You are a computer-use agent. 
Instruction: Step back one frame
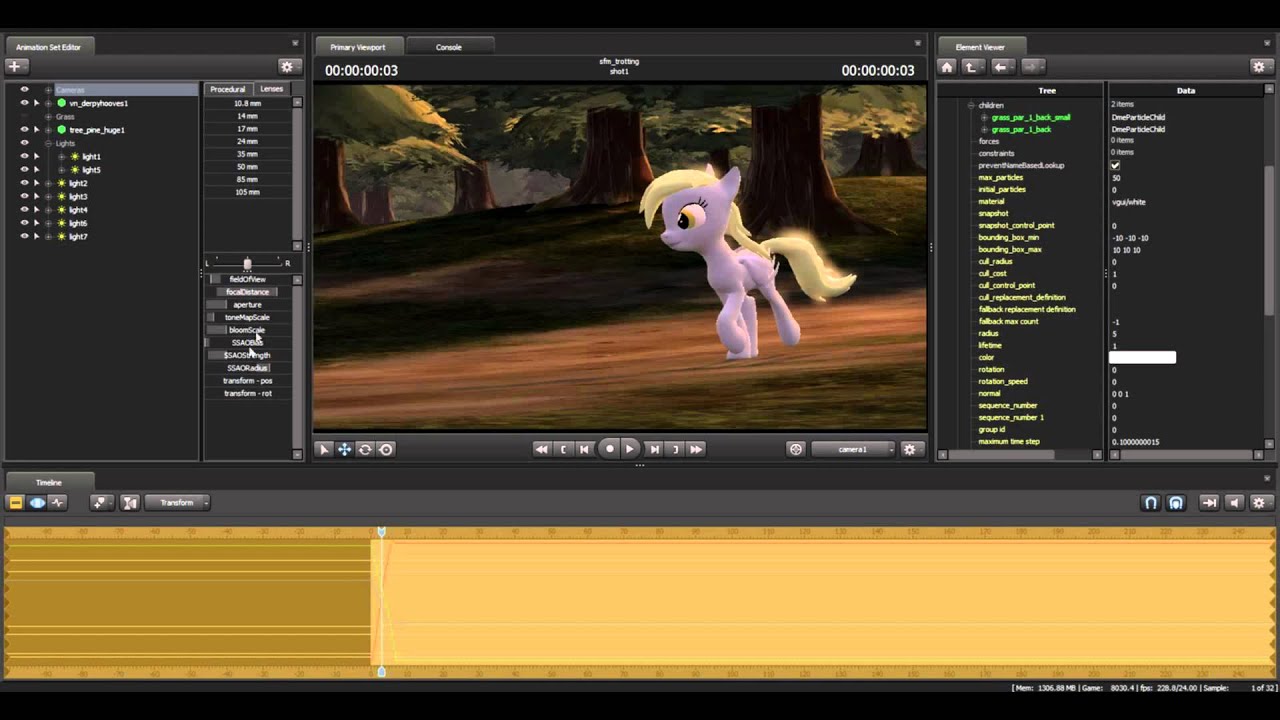click(585, 449)
